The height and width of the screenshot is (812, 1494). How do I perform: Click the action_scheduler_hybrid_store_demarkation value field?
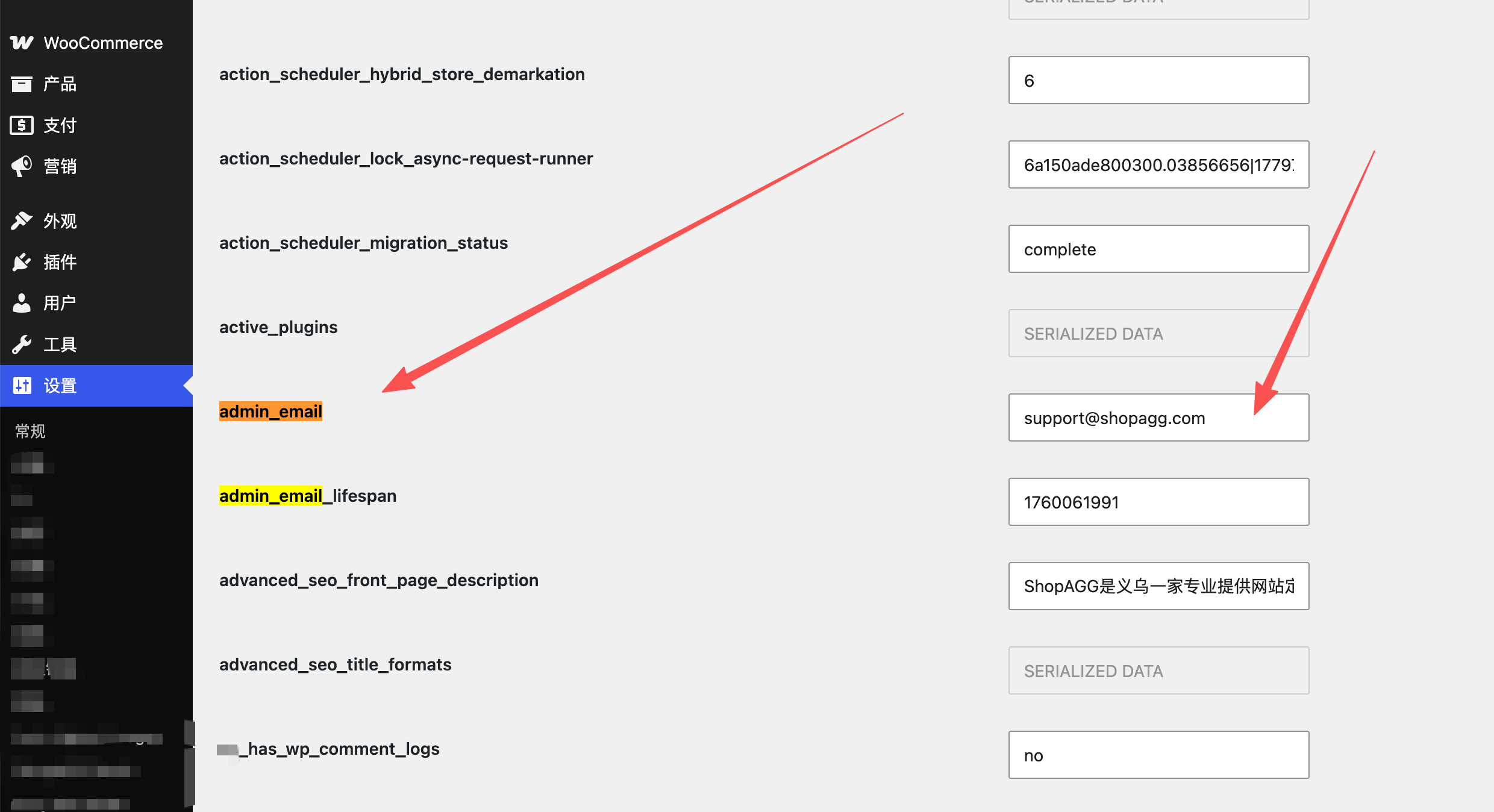[x=1158, y=80]
